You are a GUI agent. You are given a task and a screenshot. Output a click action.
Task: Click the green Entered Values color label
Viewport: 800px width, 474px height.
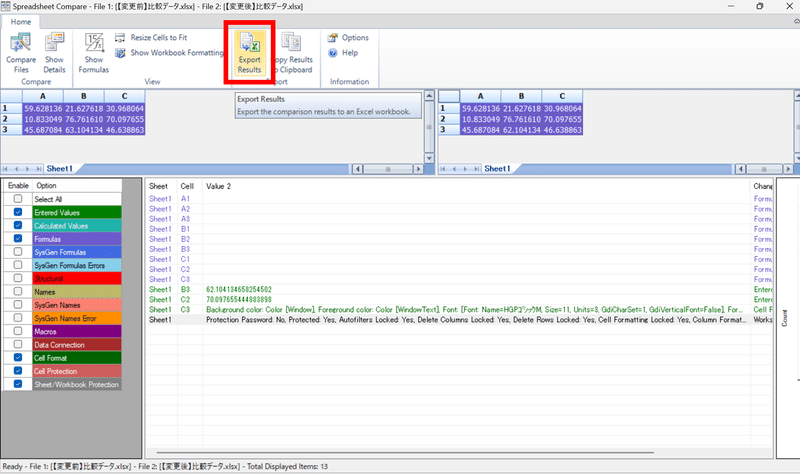point(77,213)
